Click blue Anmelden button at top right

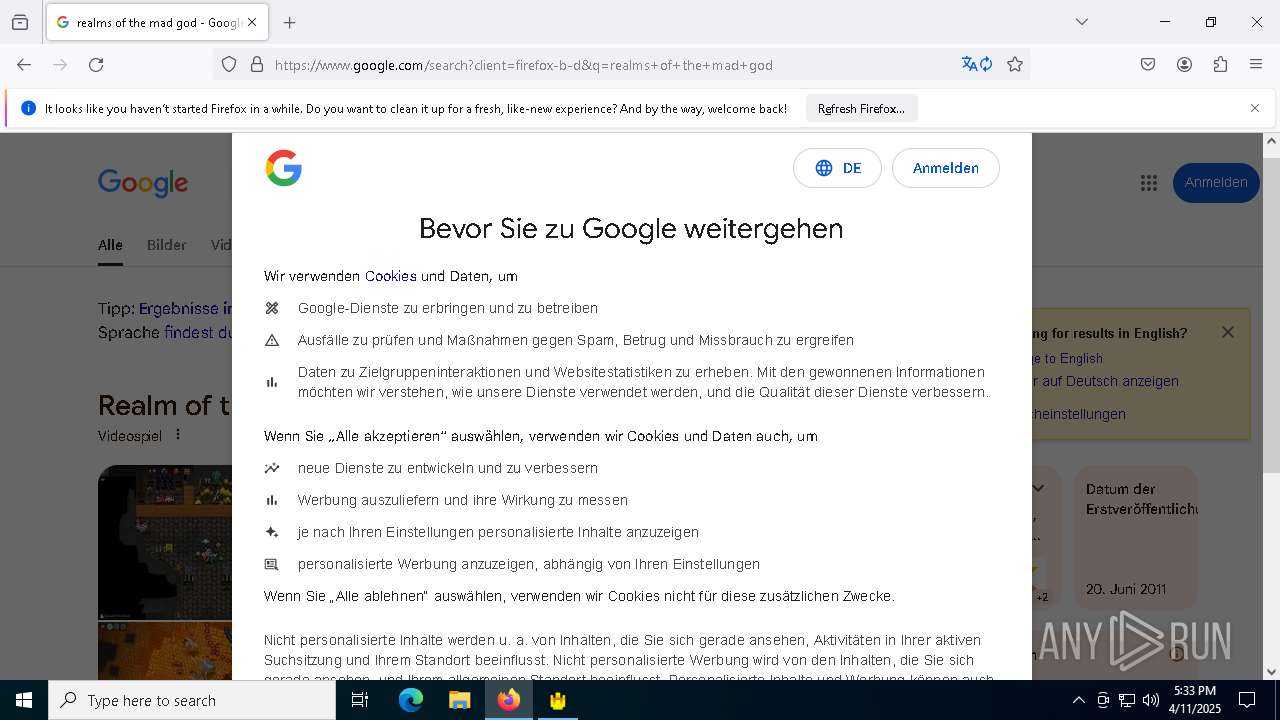coord(1216,183)
